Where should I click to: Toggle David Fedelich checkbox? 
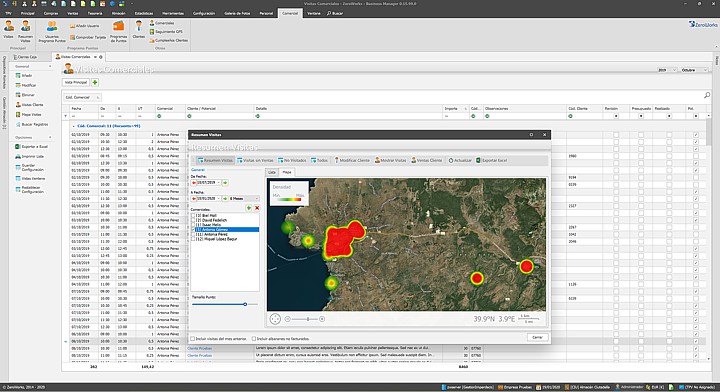(x=193, y=220)
